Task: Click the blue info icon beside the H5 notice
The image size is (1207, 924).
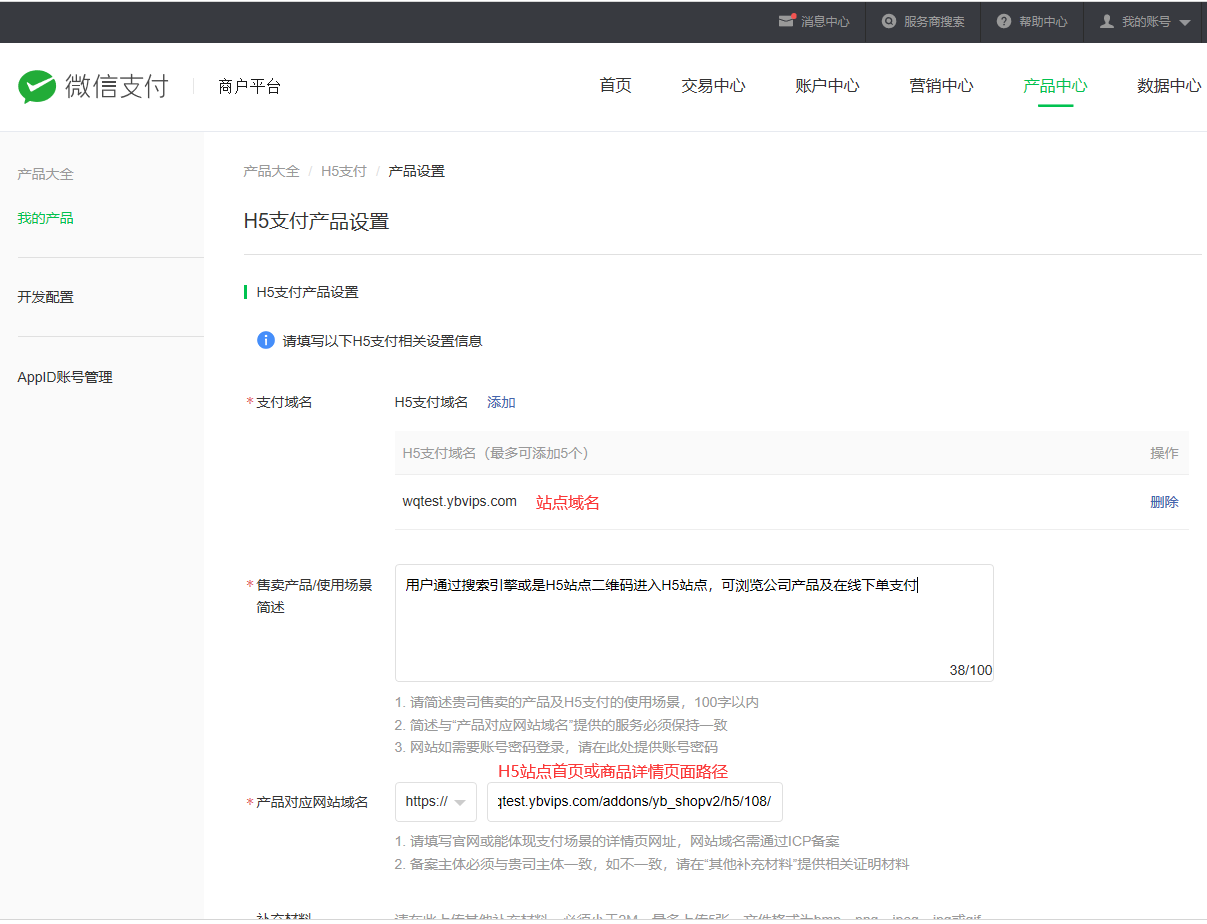Action: [x=266, y=340]
